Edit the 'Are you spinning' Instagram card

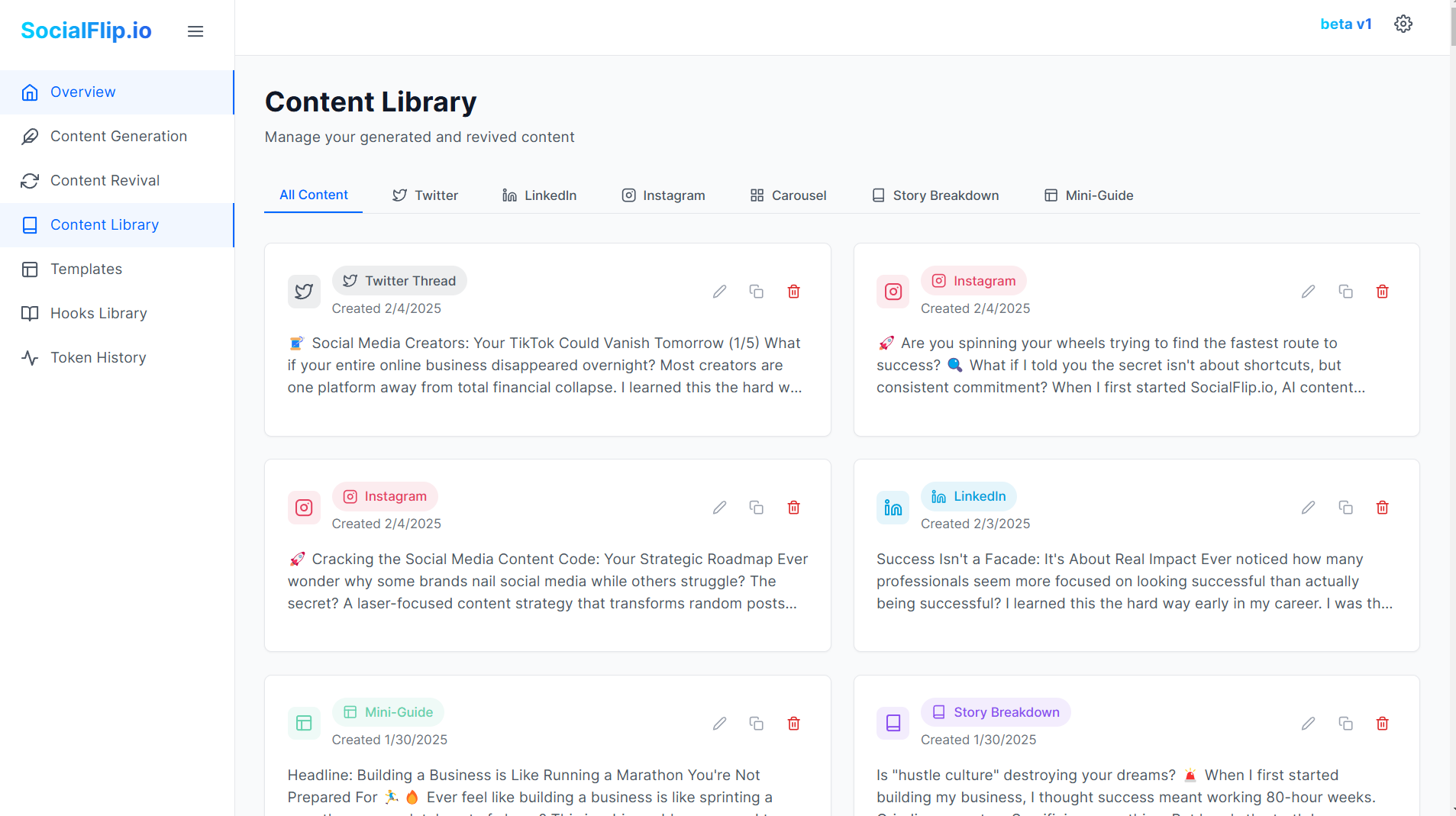pos(1309,292)
